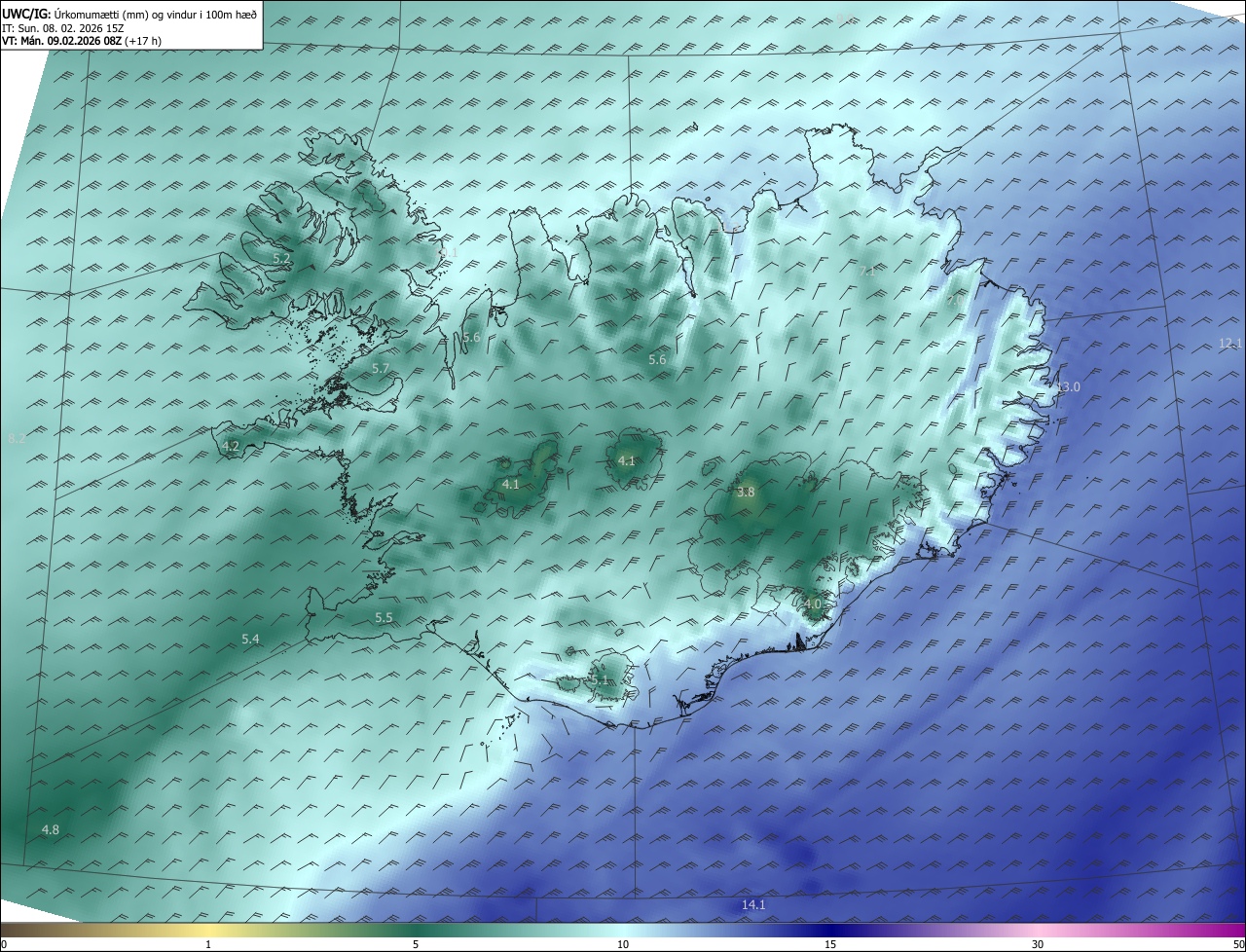Click the VT: Mán. 09.02.2026 08Z line
This screenshot has height=952, width=1246.
tap(82, 41)
